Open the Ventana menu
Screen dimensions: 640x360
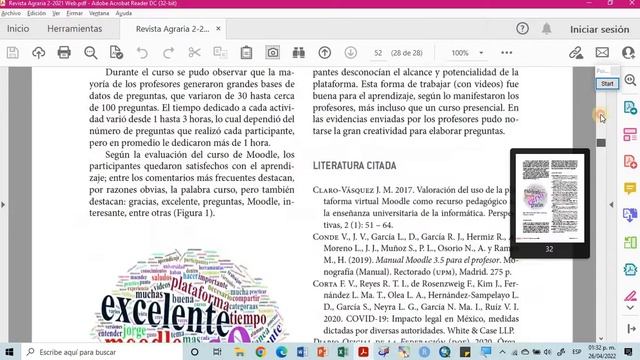tap(99, 13)
